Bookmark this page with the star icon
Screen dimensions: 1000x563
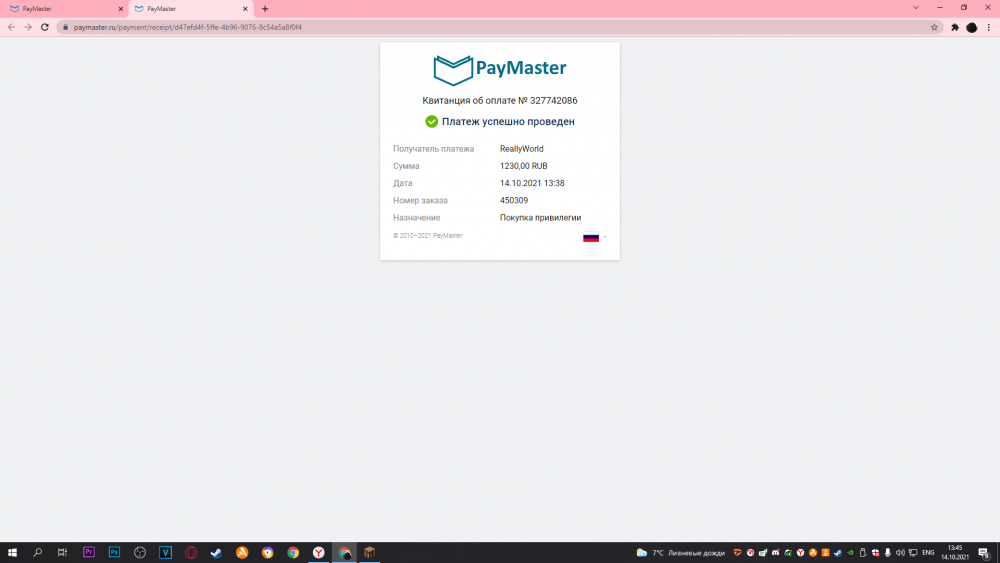pos(934,27)
